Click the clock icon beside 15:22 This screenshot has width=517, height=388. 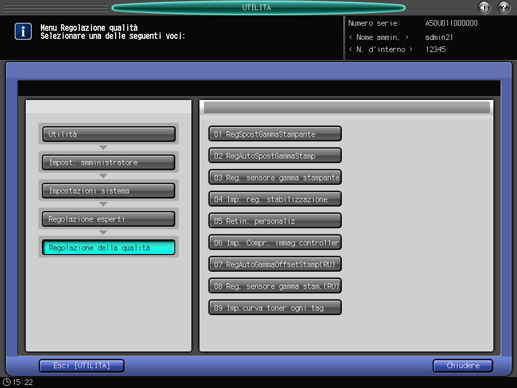(6, 382)
